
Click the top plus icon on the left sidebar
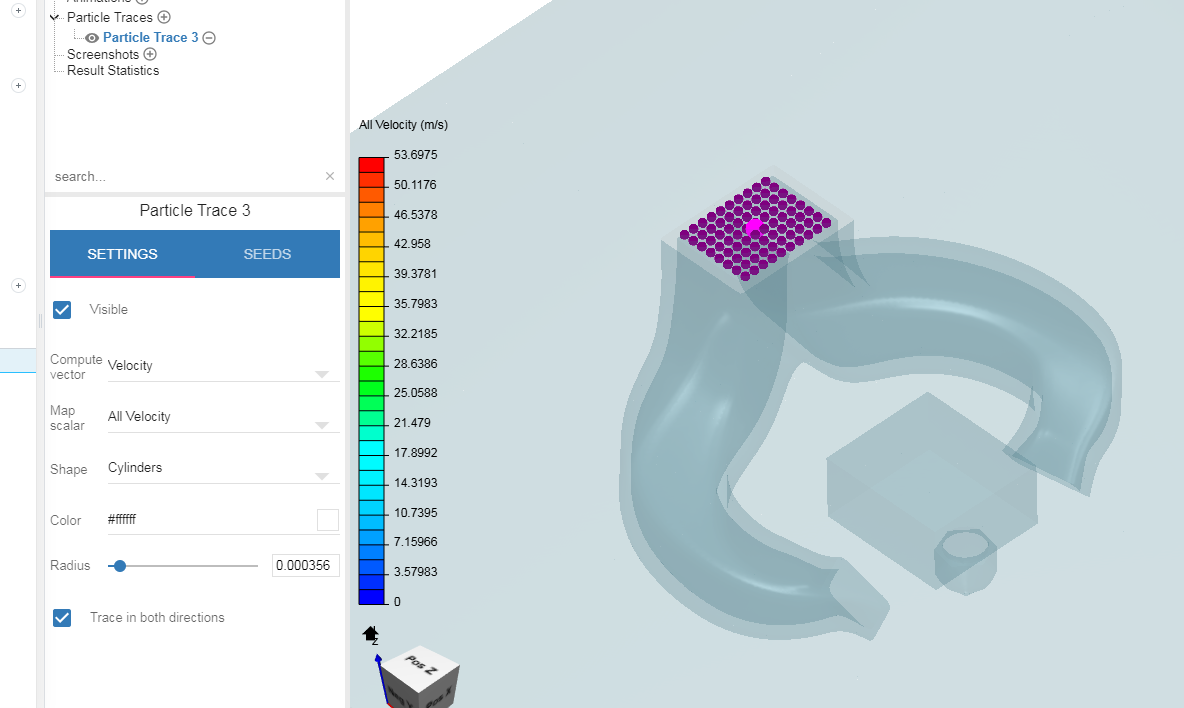point(18,11)
